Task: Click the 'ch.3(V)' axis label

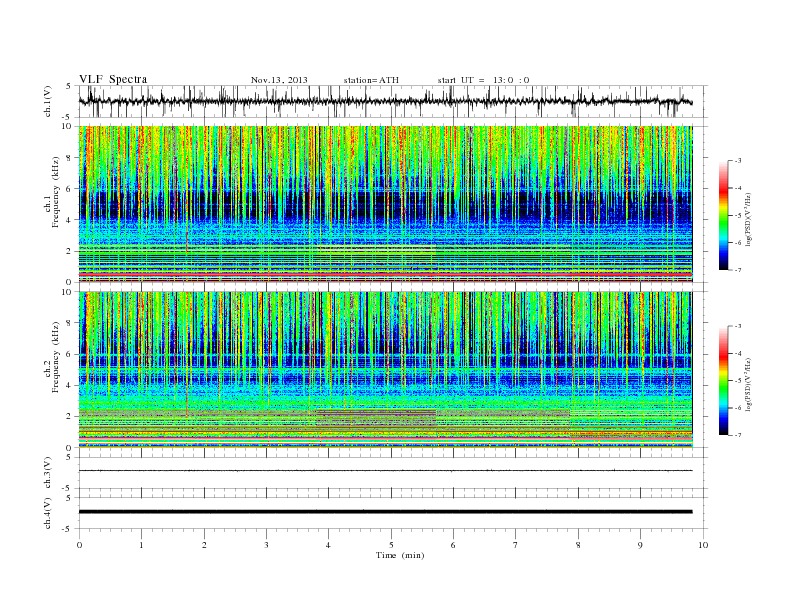Action: [x=48, y=473]
